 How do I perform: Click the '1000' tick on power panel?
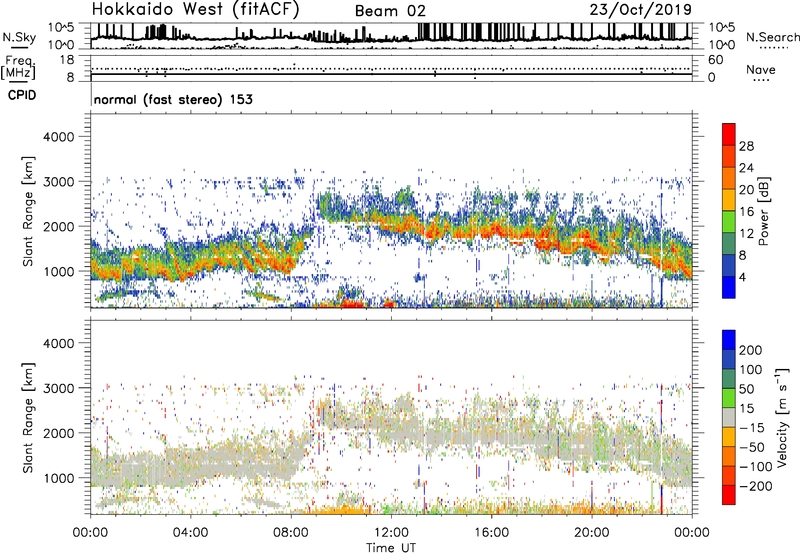click(58, 271)
